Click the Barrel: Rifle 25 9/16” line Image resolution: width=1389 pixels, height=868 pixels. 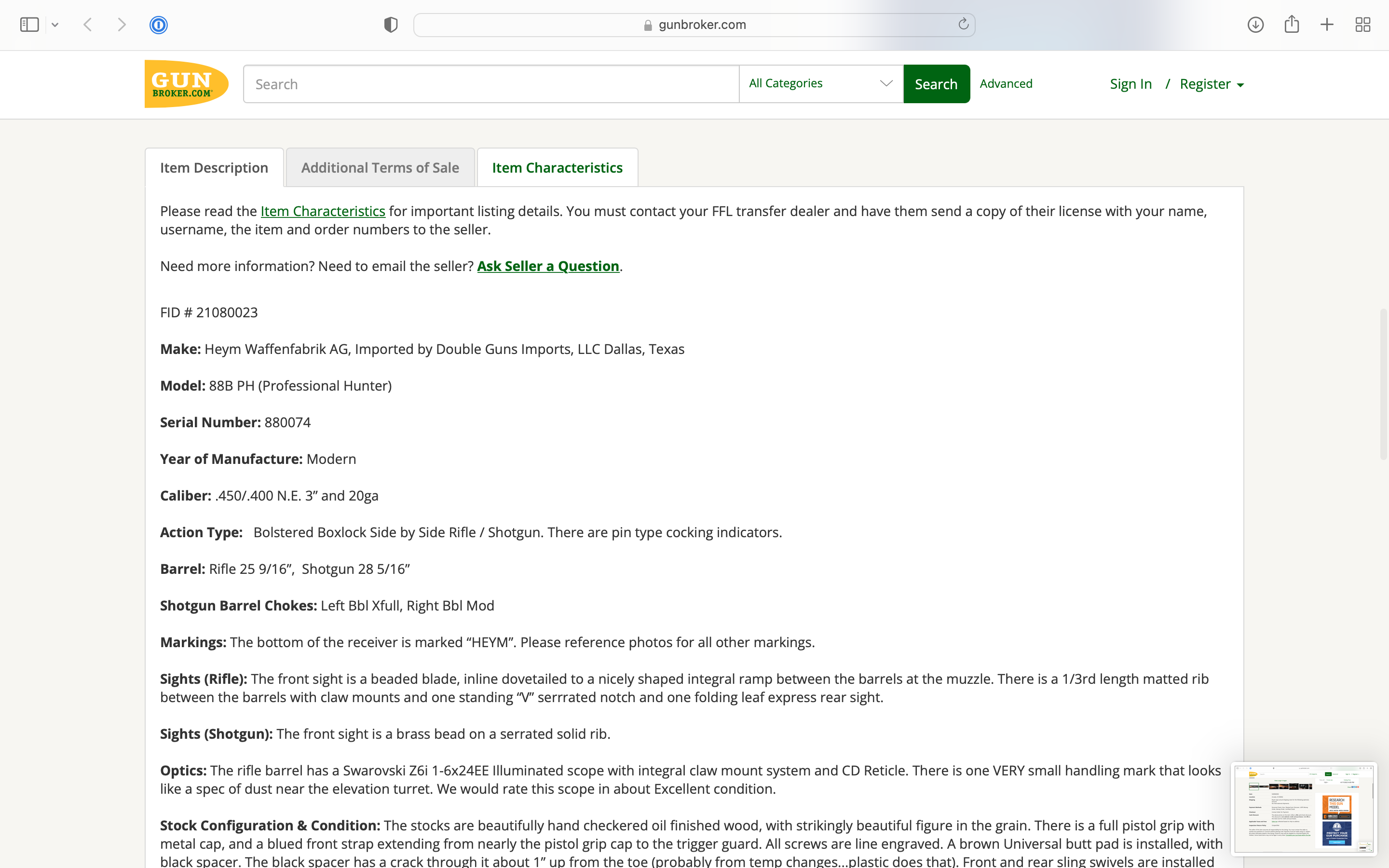coord(285,569)
